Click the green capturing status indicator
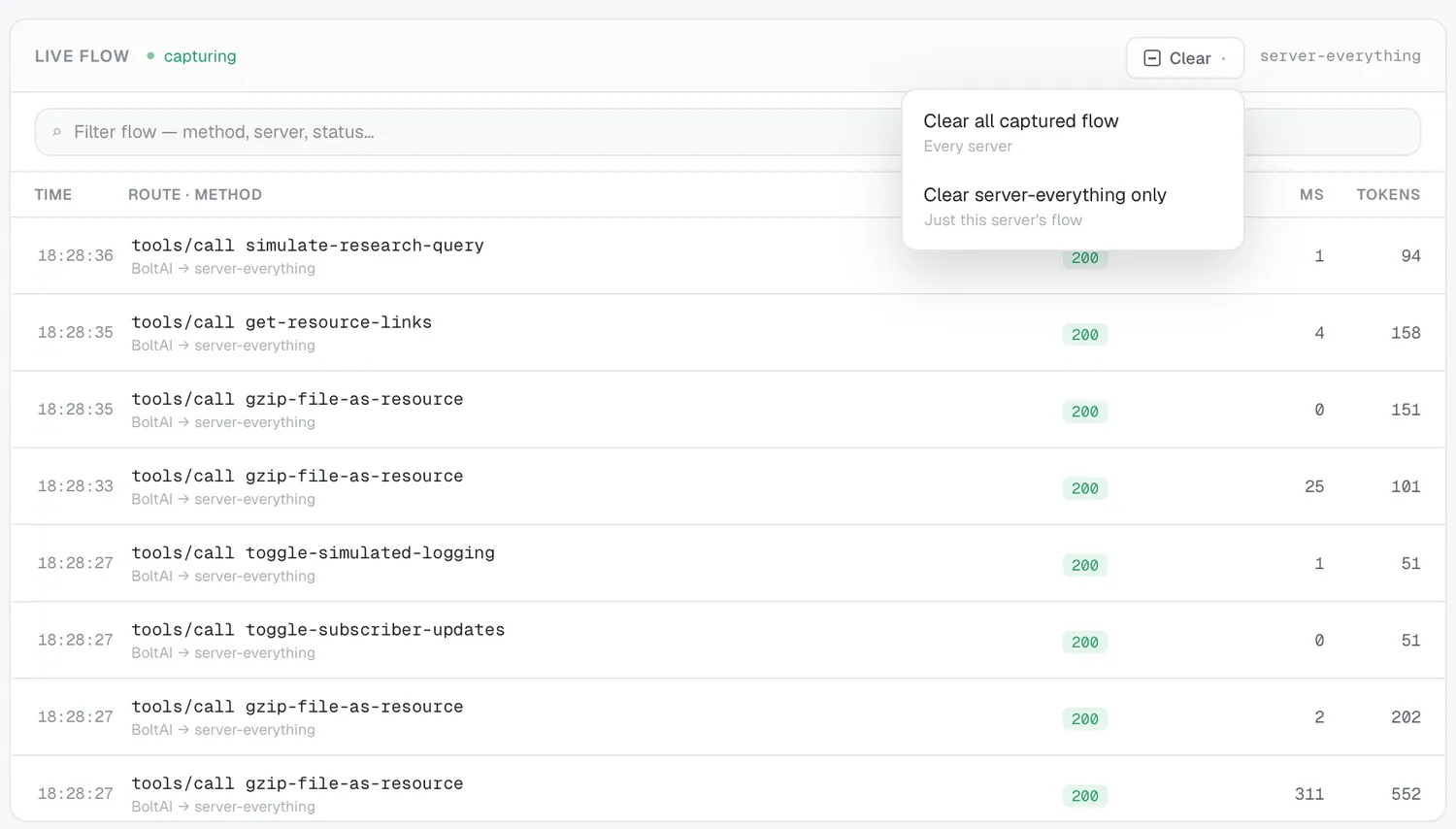This screenshot has width=1456, height=829. 191,56
